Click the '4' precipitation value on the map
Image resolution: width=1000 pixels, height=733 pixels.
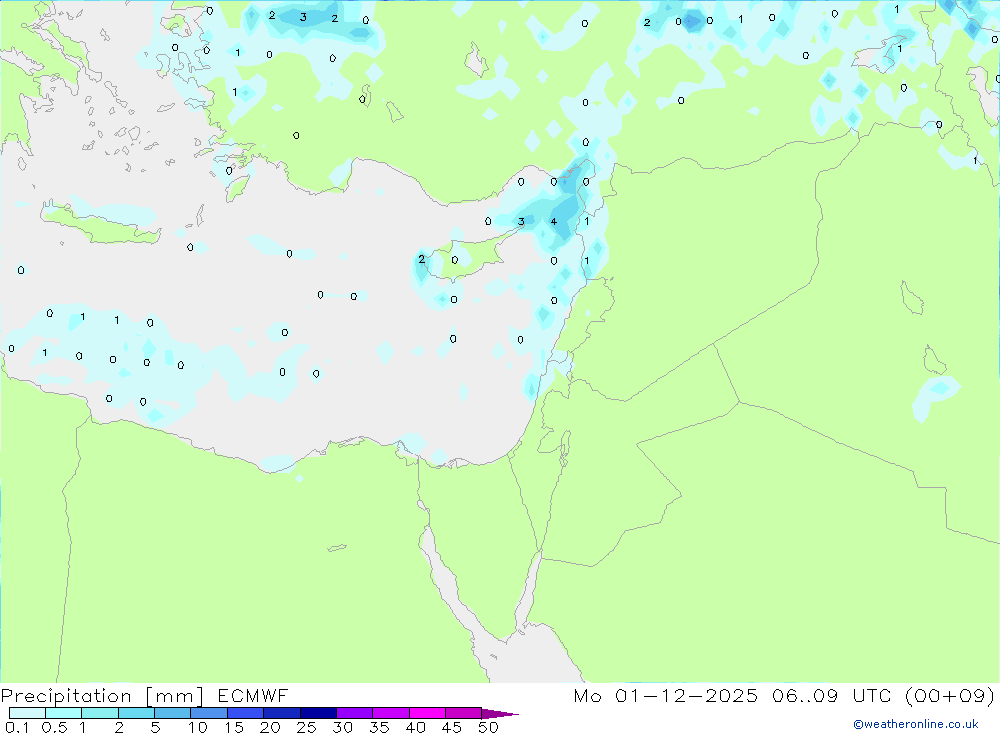[554, 221]
